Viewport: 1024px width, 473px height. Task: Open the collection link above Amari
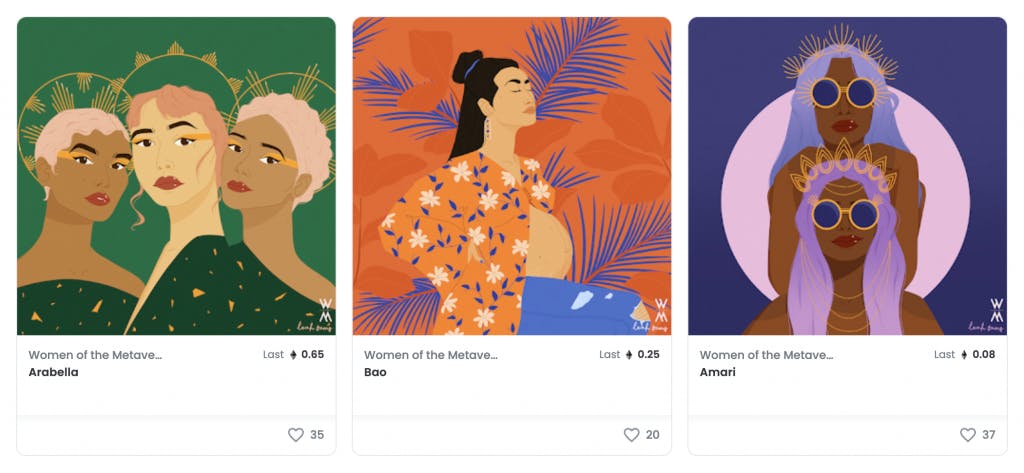click(766, 355)
